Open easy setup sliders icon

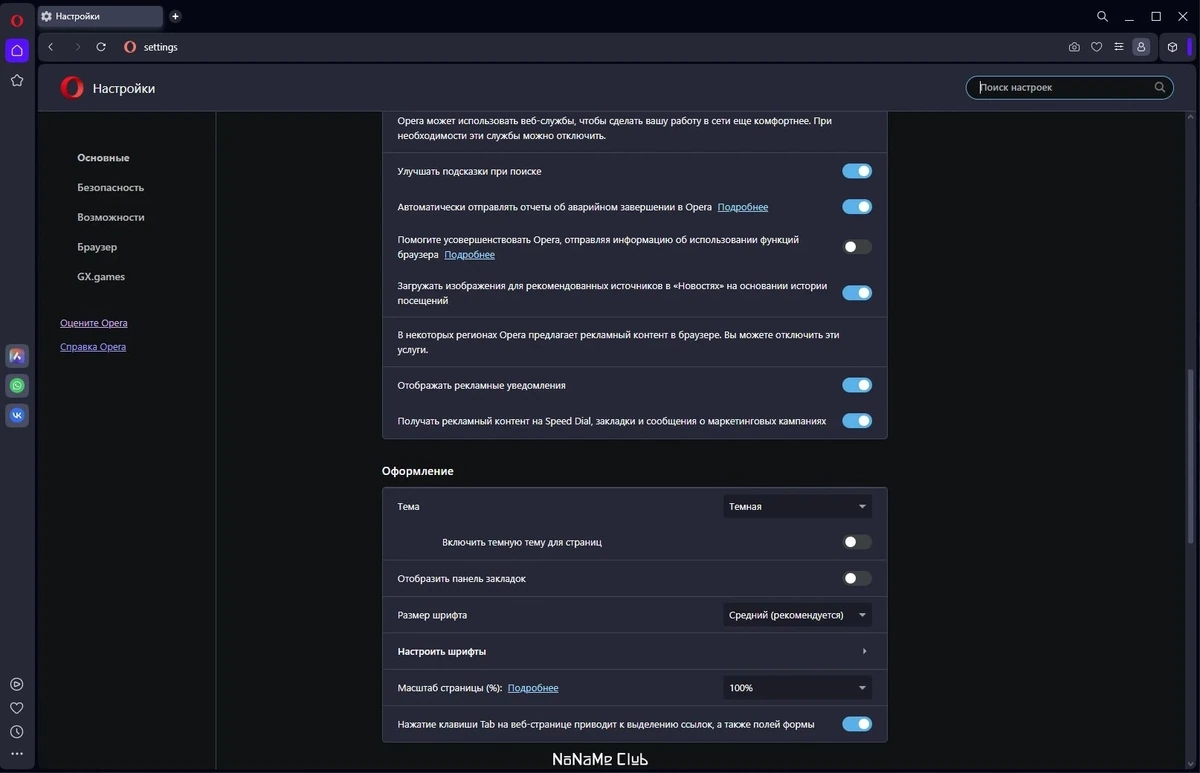(1119, 47)
